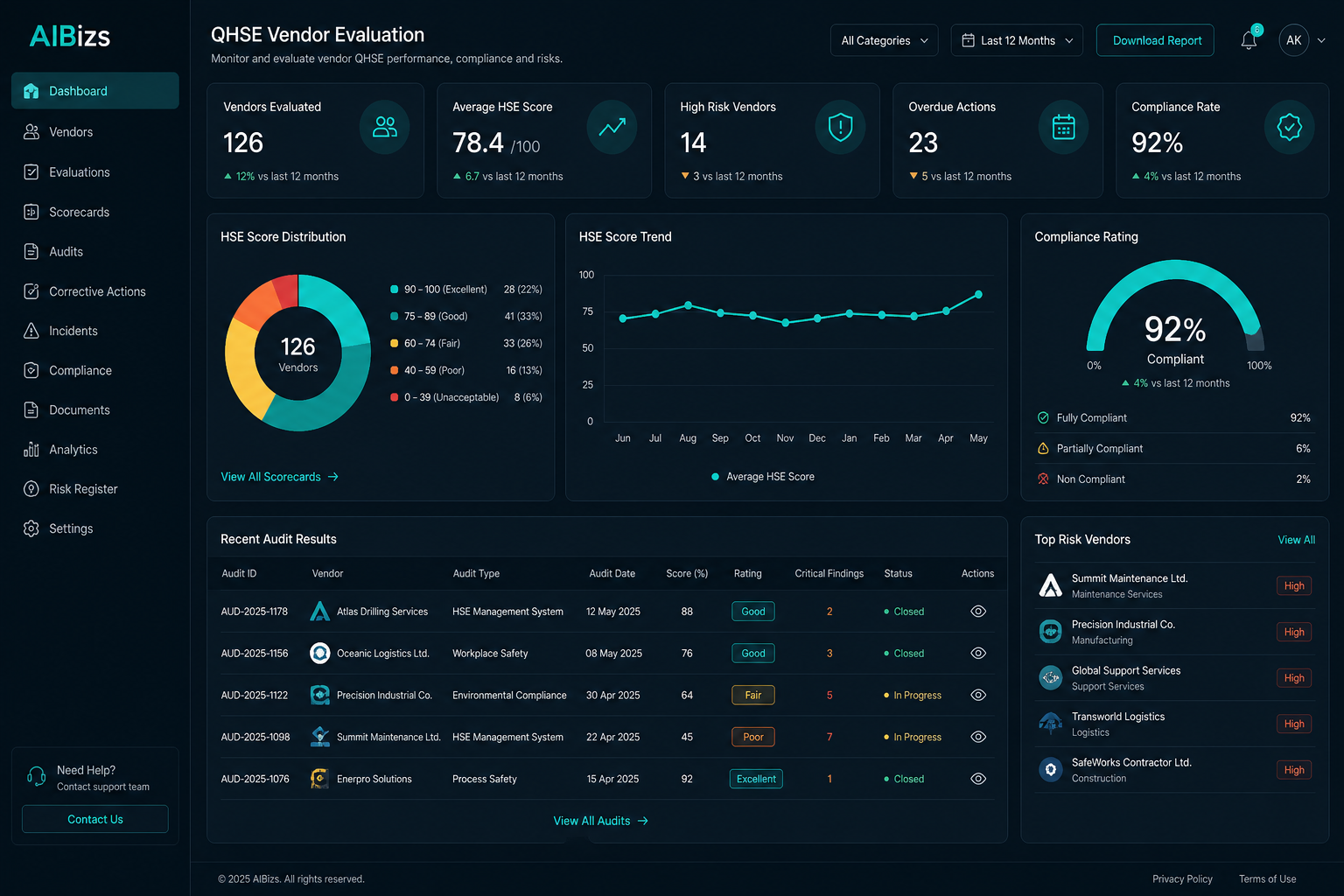View audit AUD-2025-1098 via eye icon

(978, 737)
